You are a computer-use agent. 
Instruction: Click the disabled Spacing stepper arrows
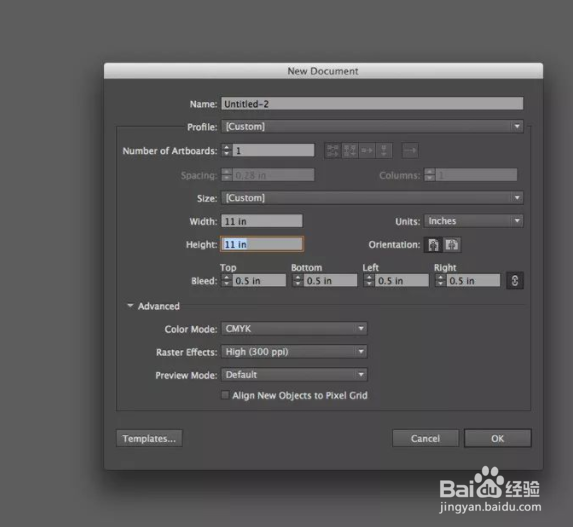click(x=227, y=175)
